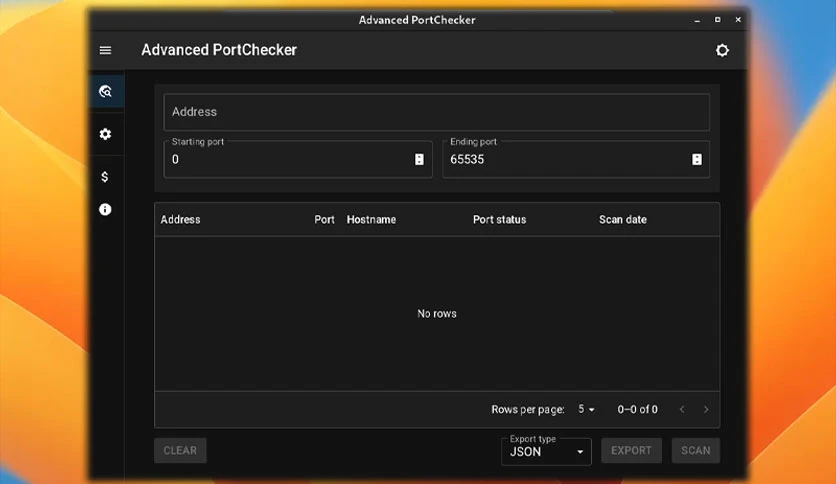Maximize the Advanced PortChecker window
836x484 pixels.
pyautogui.click(x=718, y=20)
